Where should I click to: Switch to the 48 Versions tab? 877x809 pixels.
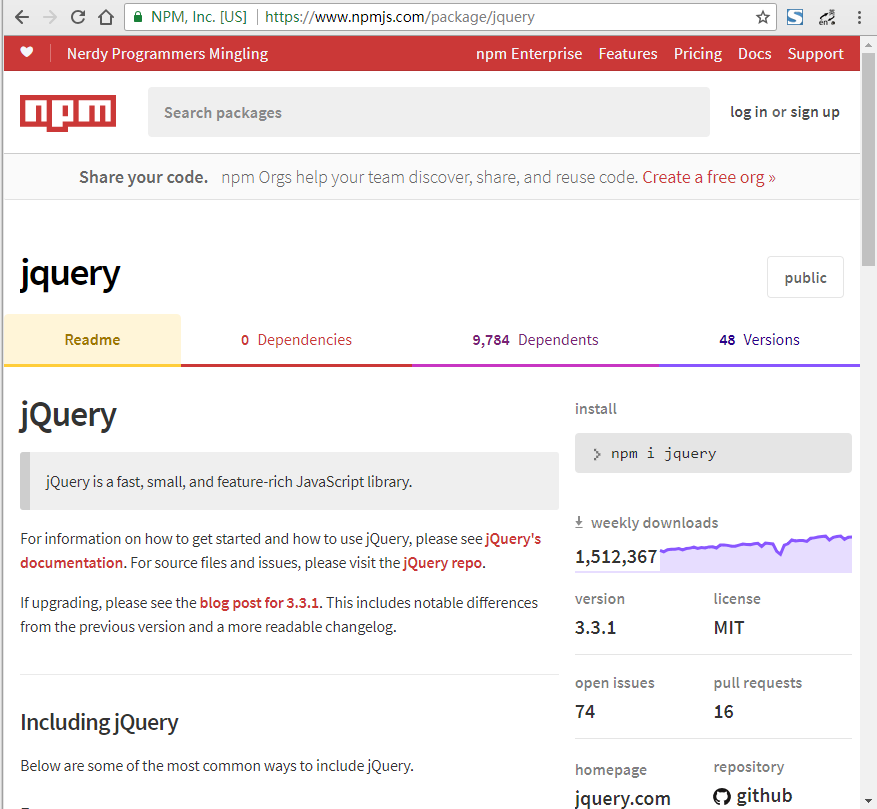point(760,340)
